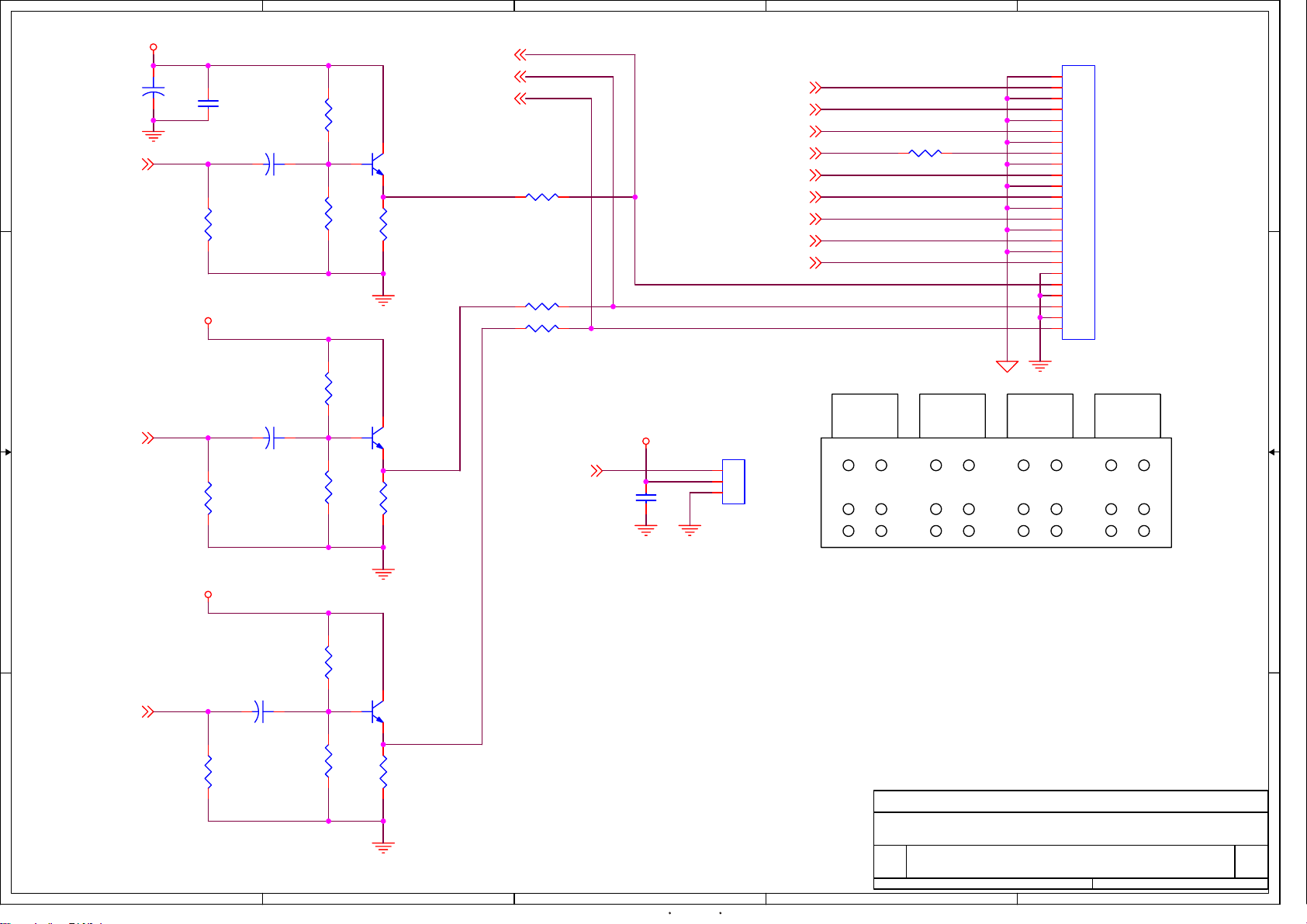Select coupling capacitor before the top transistor
Viewport: 1307px width, 924px height.
click(270, 164)
